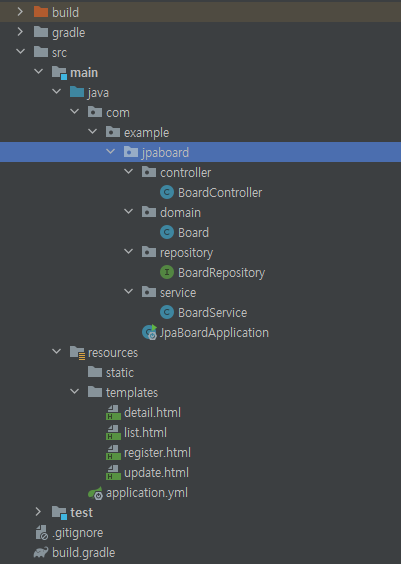This screenshot has width=401, height=564.
Task: Collapse the domain package arrow
Action: tap(128, 211)
